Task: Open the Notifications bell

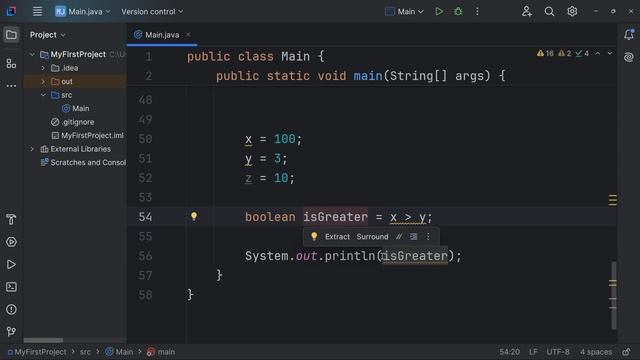Action: [629, 35]
